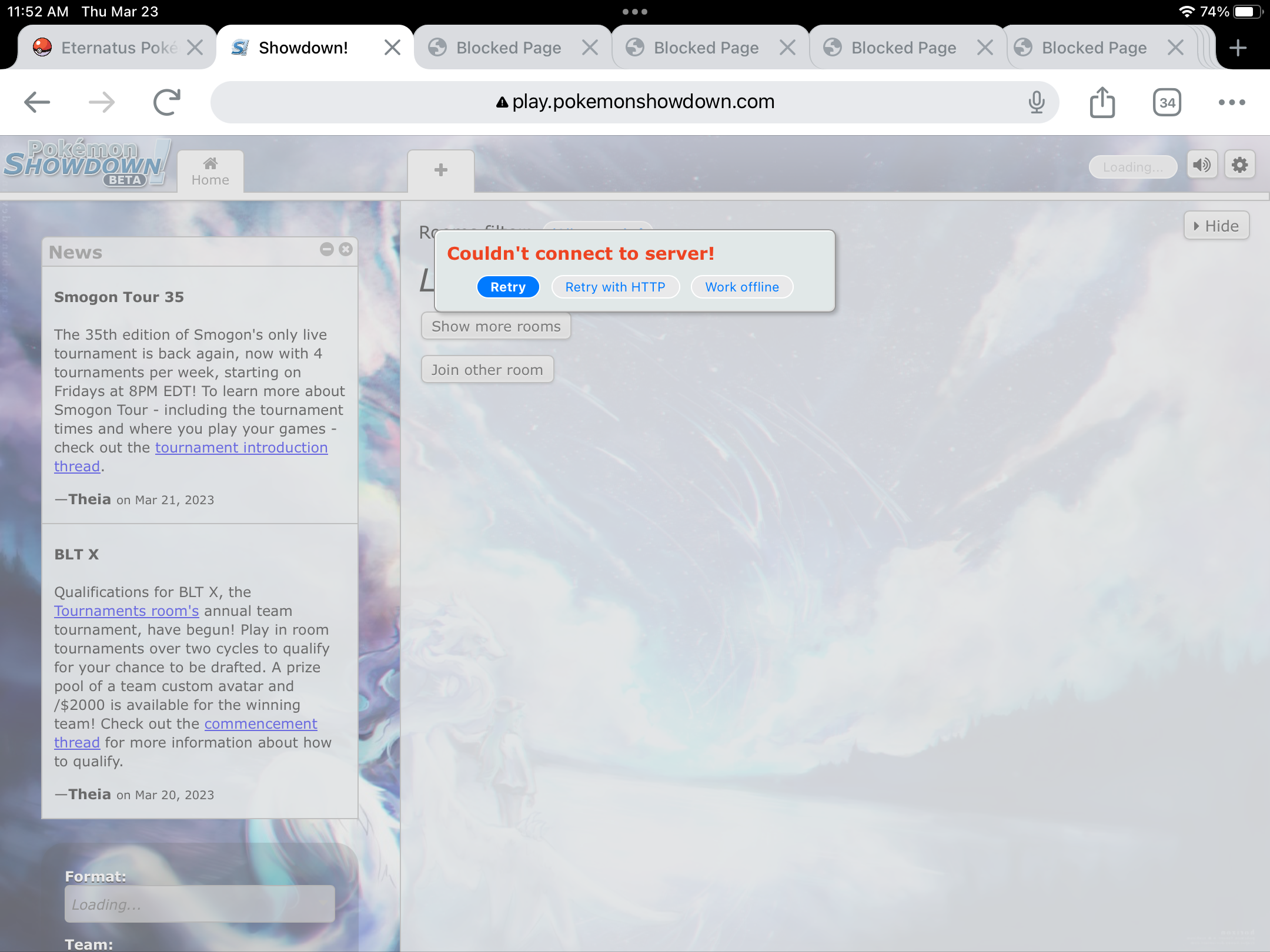Open the Tournaments room's link

pos(126,611)
